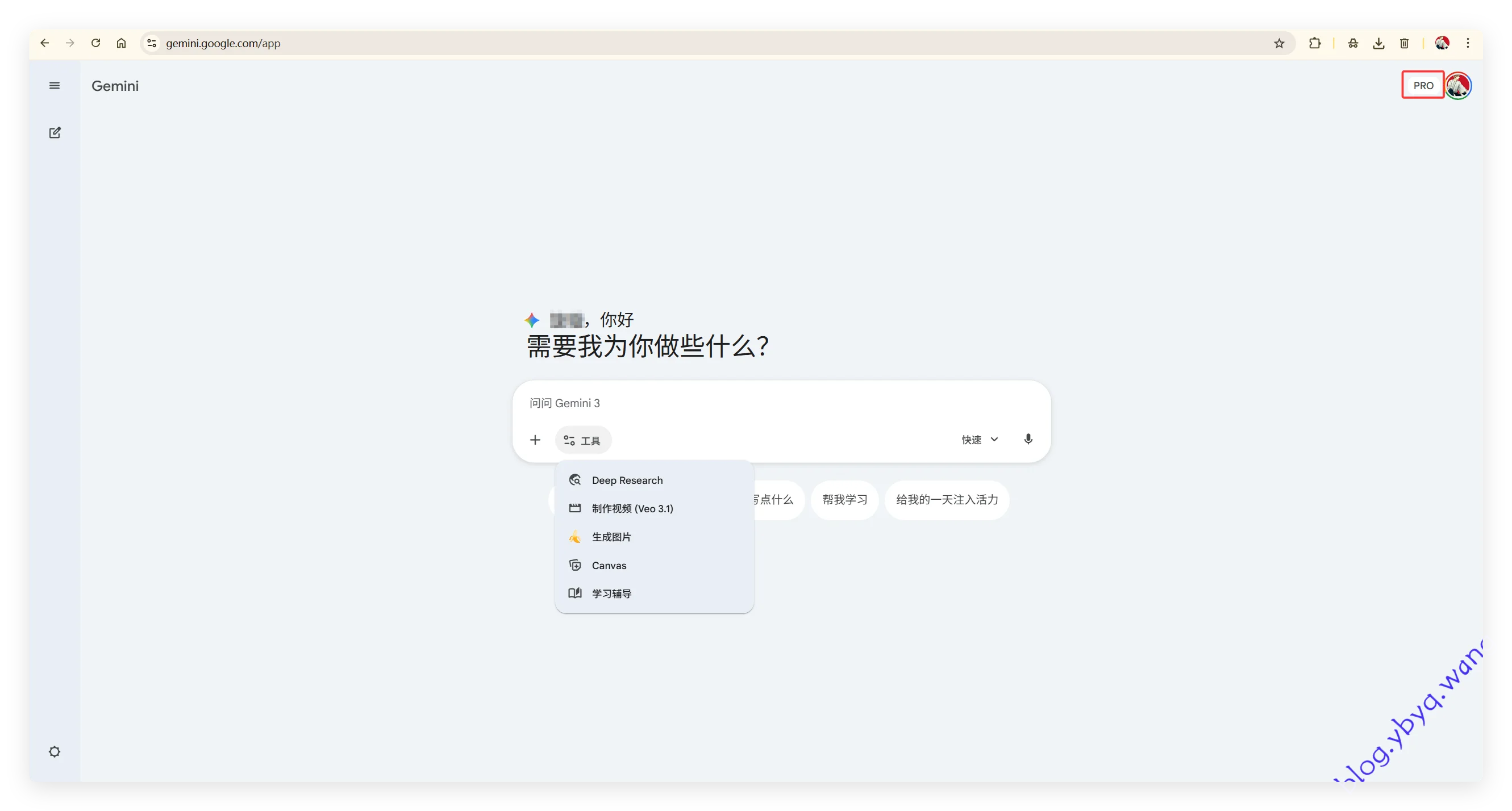Start a new chat with the compose icon

[x=55, y=133]
